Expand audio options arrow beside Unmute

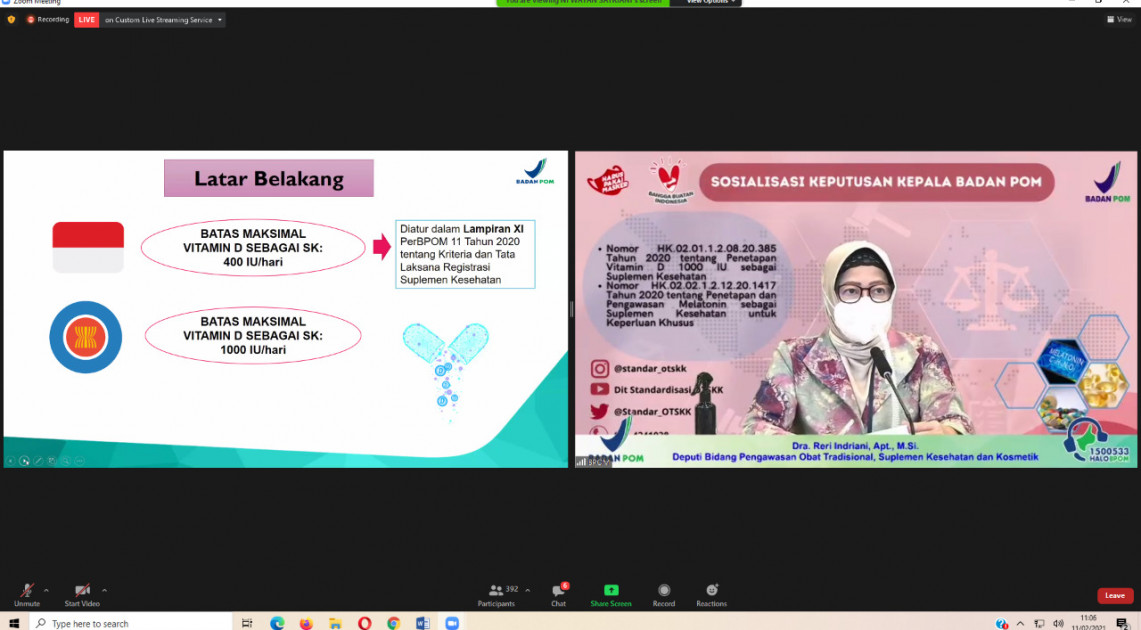pos(46,590)
